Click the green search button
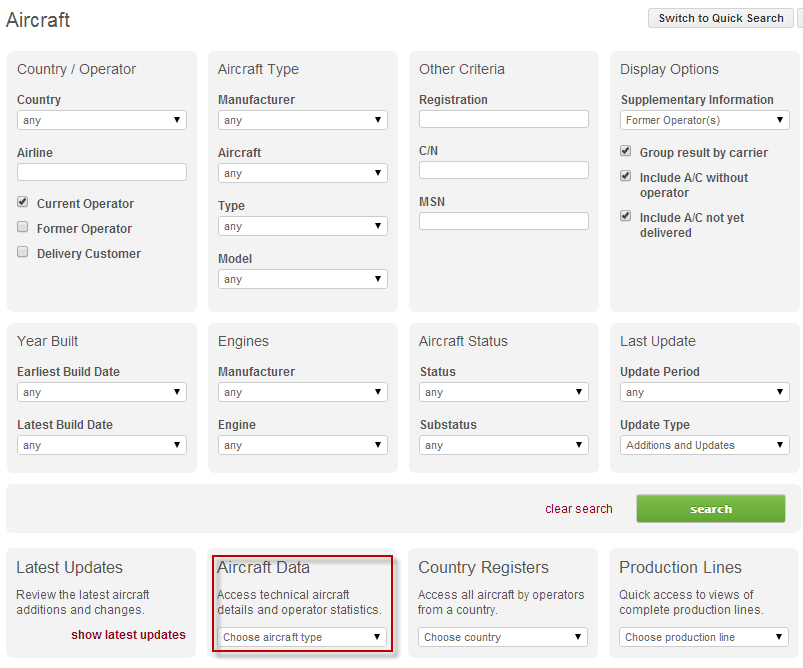The height and width of the screenshot is (668, 803). pos(711,509)
